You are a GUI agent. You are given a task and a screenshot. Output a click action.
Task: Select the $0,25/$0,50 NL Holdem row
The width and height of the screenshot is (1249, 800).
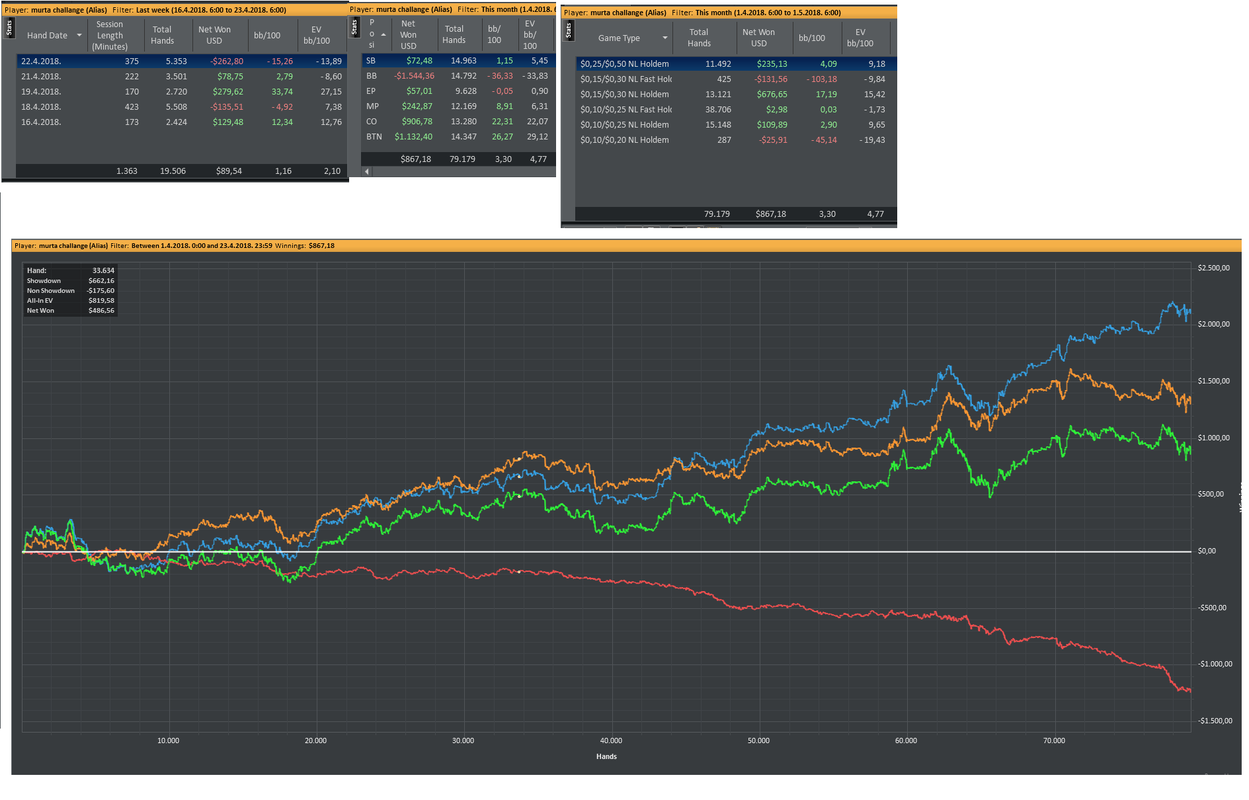[x=736, y=64]
